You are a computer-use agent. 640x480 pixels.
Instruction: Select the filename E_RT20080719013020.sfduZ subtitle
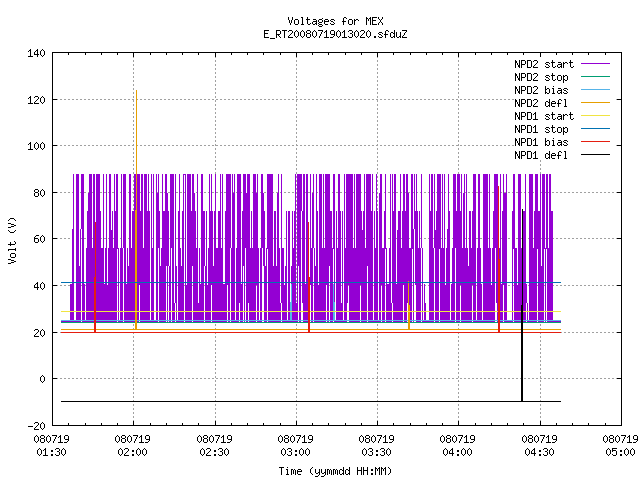coord(335,34)
